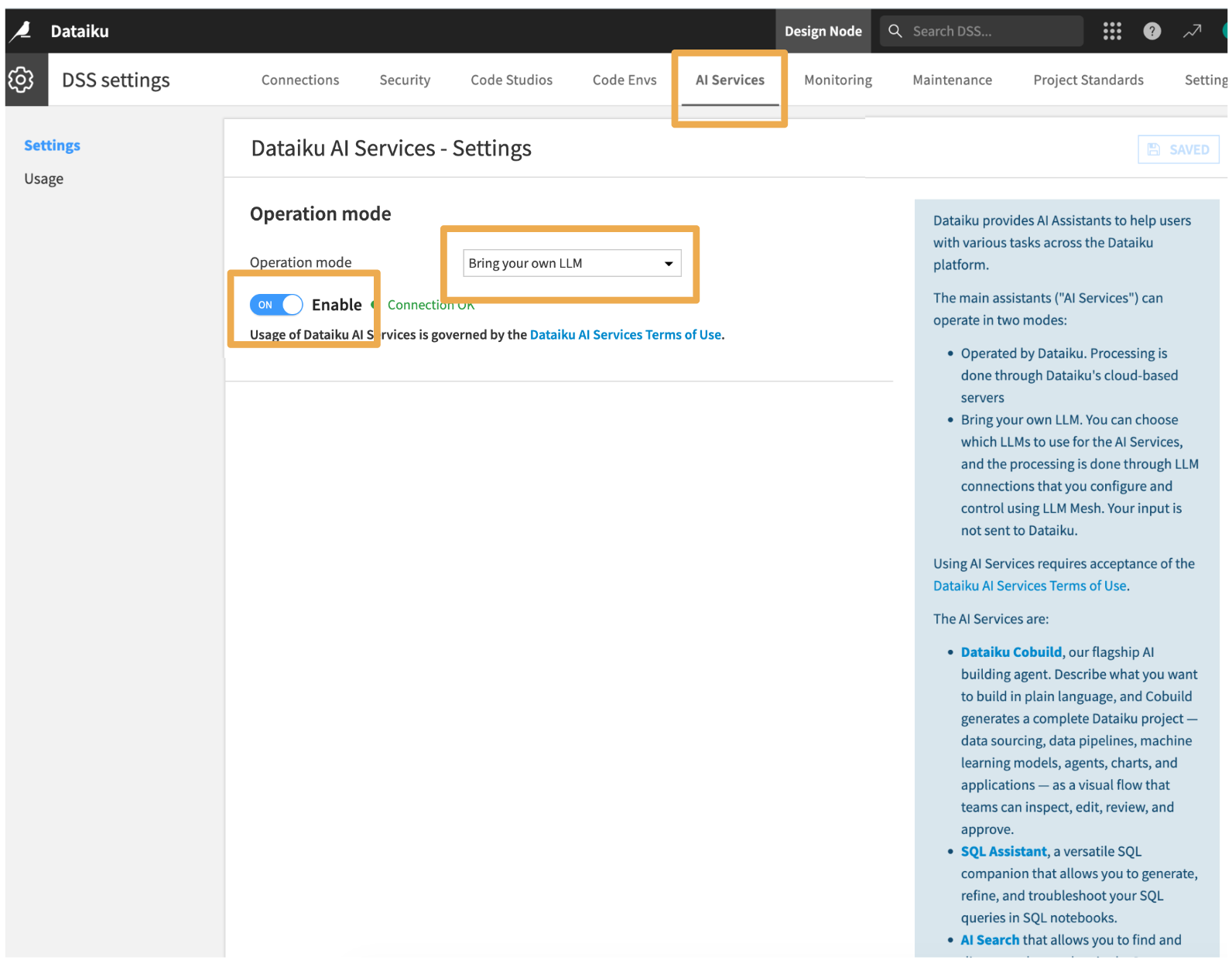Open Terms of Use link under Enable toggle
Image resolution: width=1232 pixels, height=967 pixels.
point(625,335)
